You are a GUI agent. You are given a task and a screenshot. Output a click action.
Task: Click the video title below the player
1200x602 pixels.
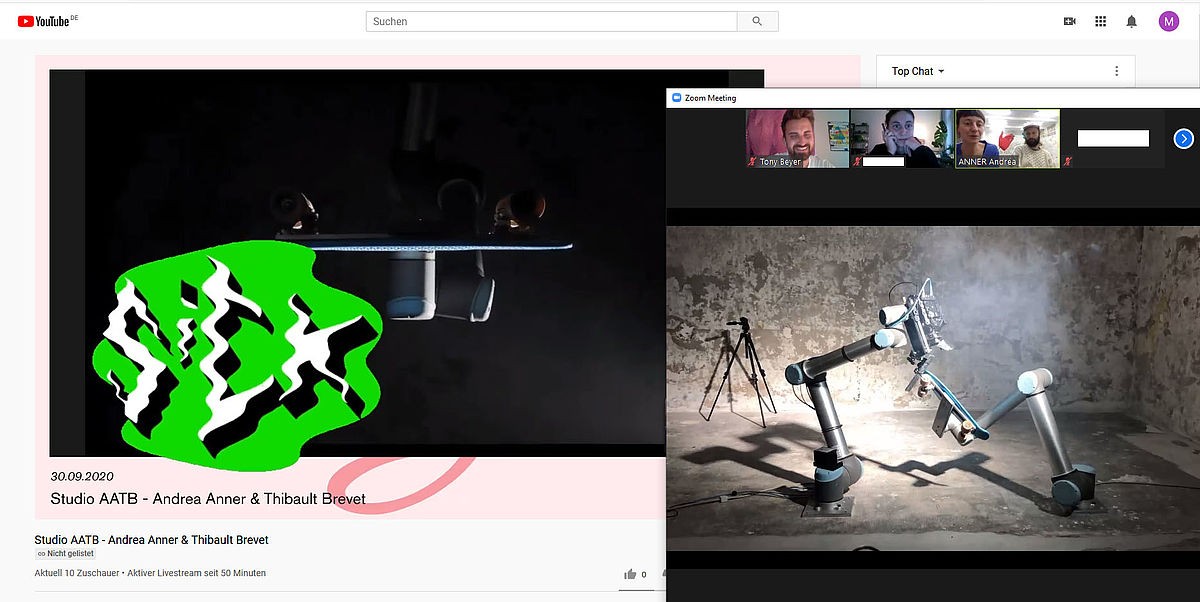151,540
